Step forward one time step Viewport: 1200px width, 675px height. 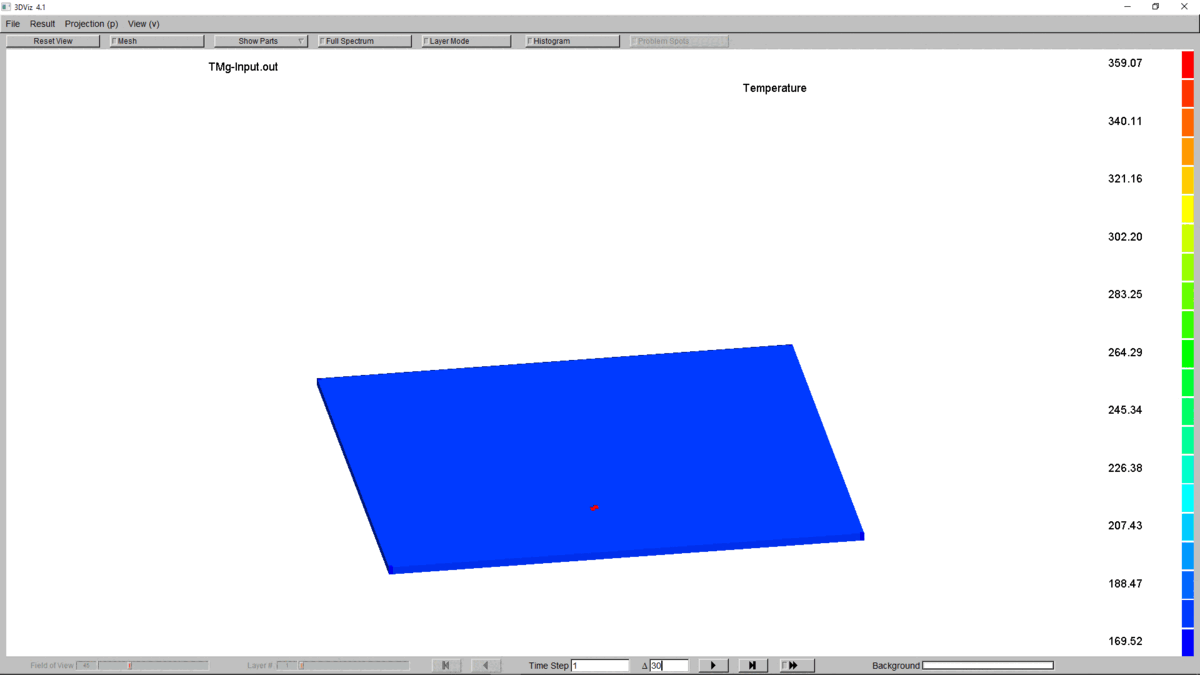point(752,665)
